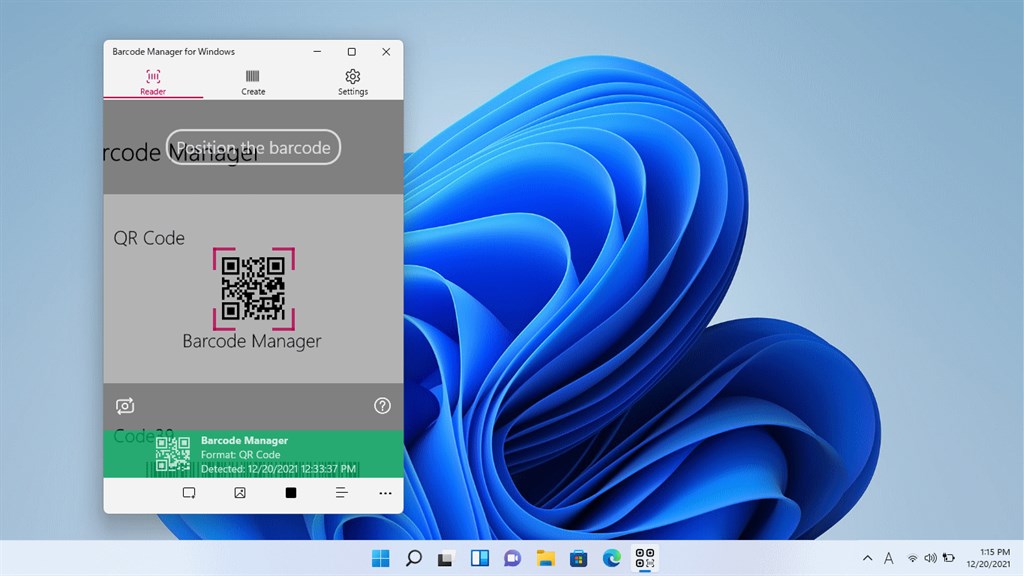Screen dimensions: 1024x576
Task: Open the clock and calendar flyout
Action: 989,558
